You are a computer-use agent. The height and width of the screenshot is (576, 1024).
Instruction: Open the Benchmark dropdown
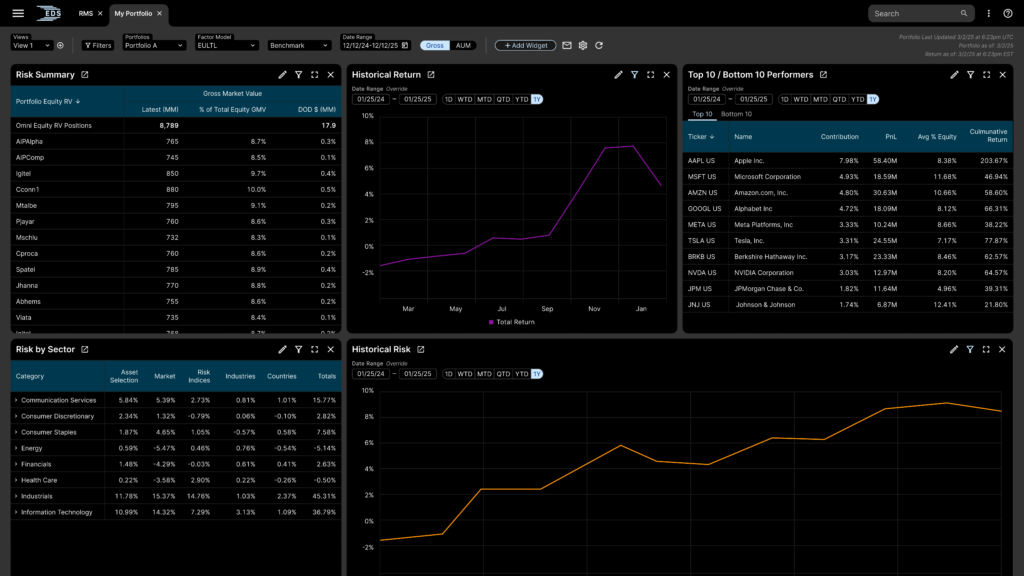pos(298,46)
